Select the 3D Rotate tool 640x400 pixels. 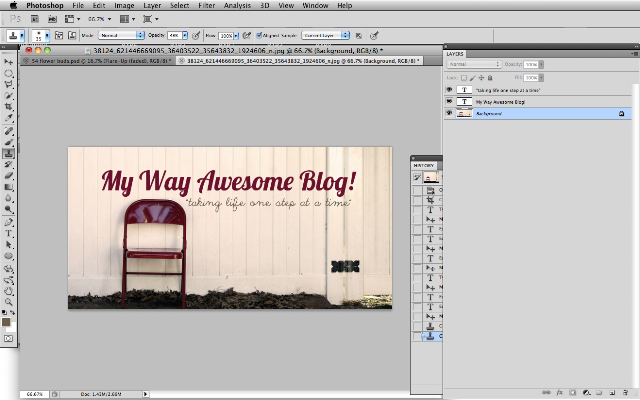point(8,269)
